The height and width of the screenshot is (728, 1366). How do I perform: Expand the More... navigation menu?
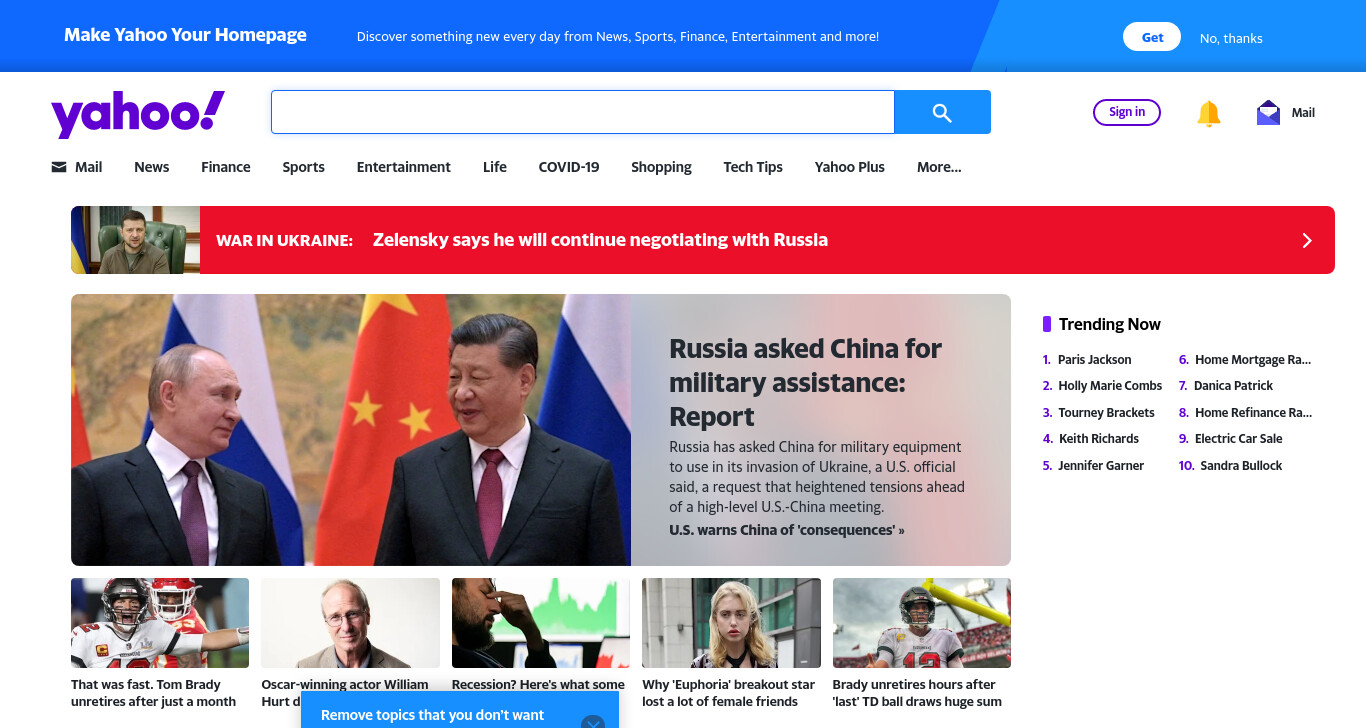[x=939, y=167]
